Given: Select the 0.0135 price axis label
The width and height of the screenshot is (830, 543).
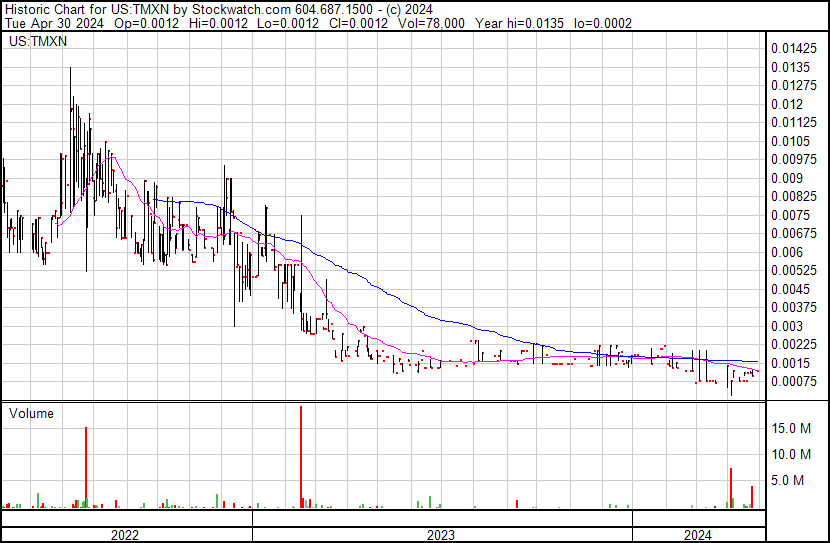Looking at the screenshot, I should [x=790, y=67].
